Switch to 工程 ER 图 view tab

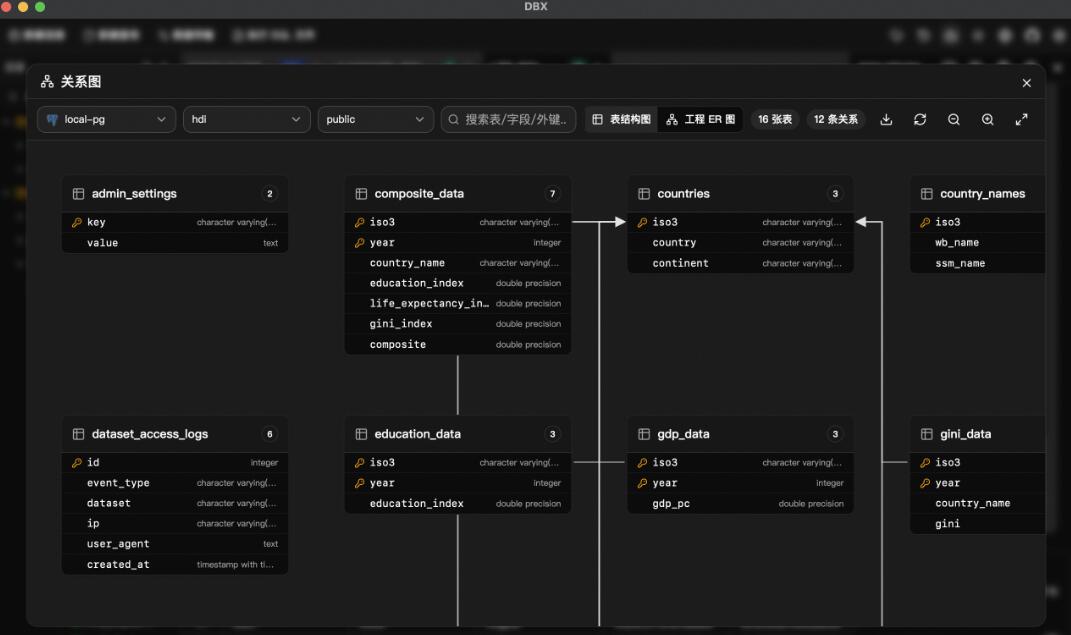pos(701,119)
